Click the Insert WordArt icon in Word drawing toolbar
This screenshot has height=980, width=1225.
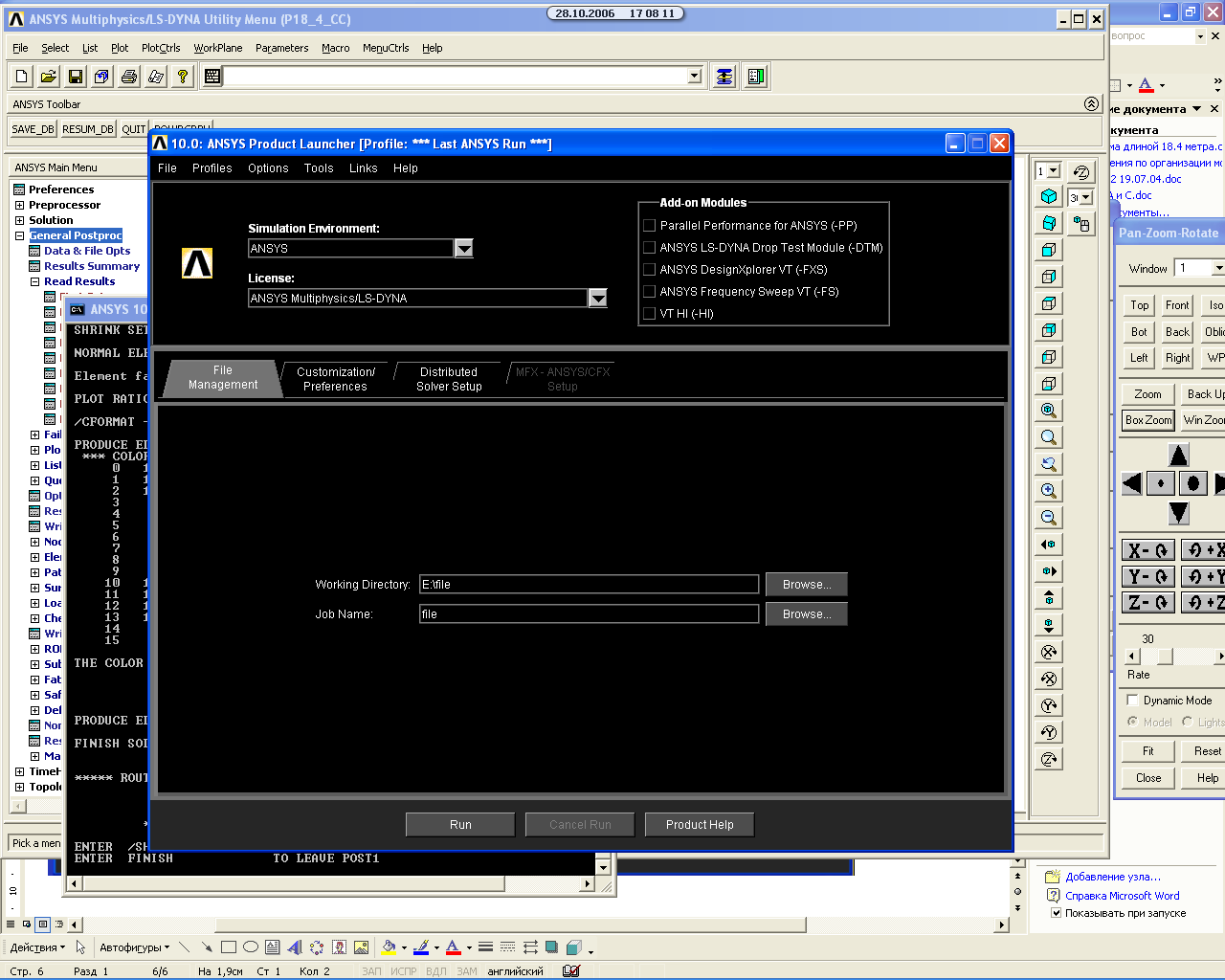[295, 947]
